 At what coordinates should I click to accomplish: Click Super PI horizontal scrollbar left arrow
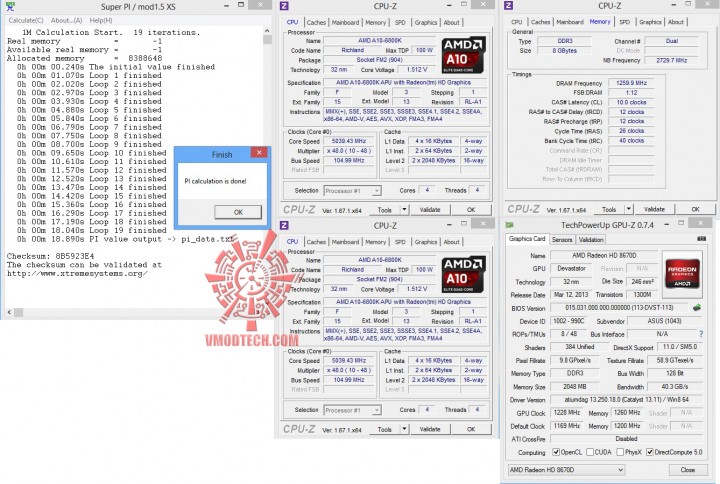9,312
